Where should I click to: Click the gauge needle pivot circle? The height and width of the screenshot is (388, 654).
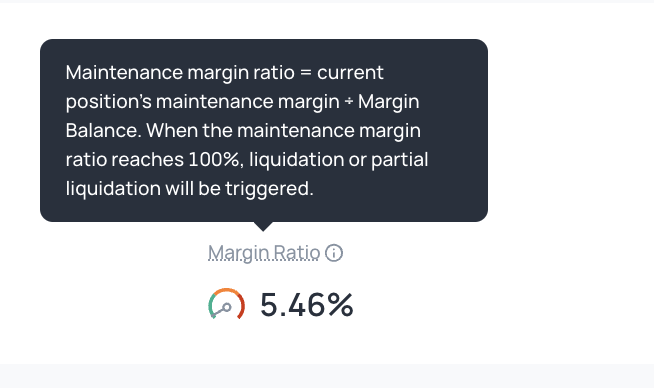227,307
